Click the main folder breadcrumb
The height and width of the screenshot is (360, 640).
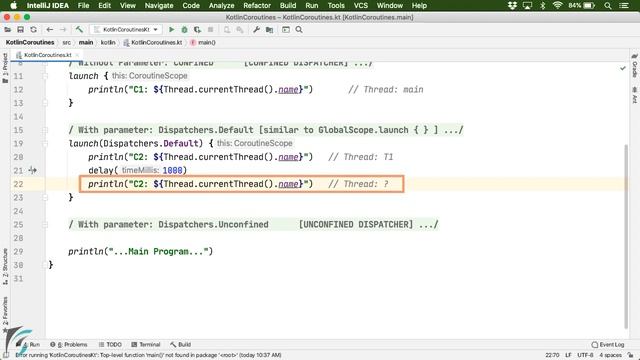tap(86, 42)
